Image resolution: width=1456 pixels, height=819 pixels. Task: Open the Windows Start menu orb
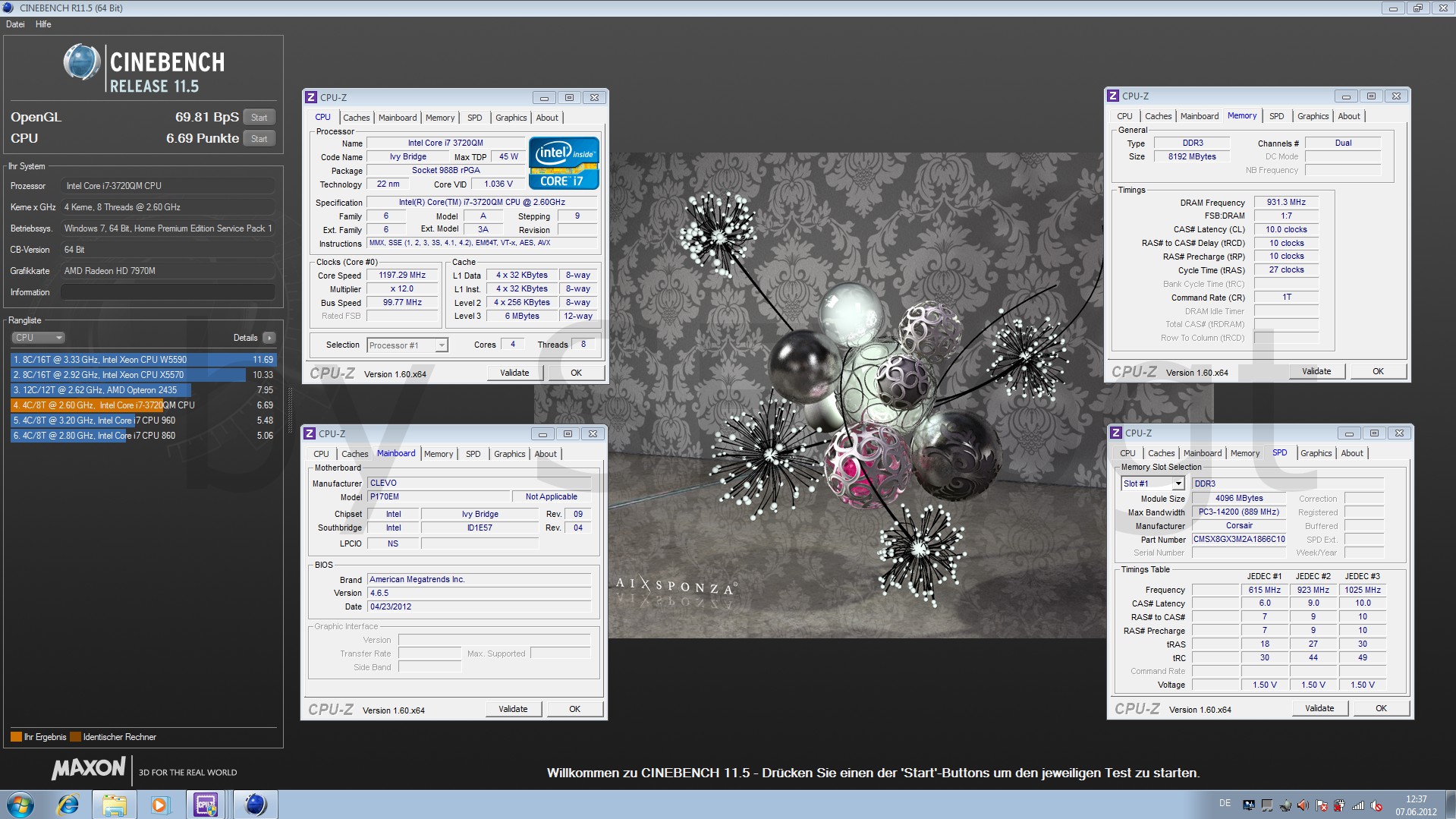(x=20, y=805)
